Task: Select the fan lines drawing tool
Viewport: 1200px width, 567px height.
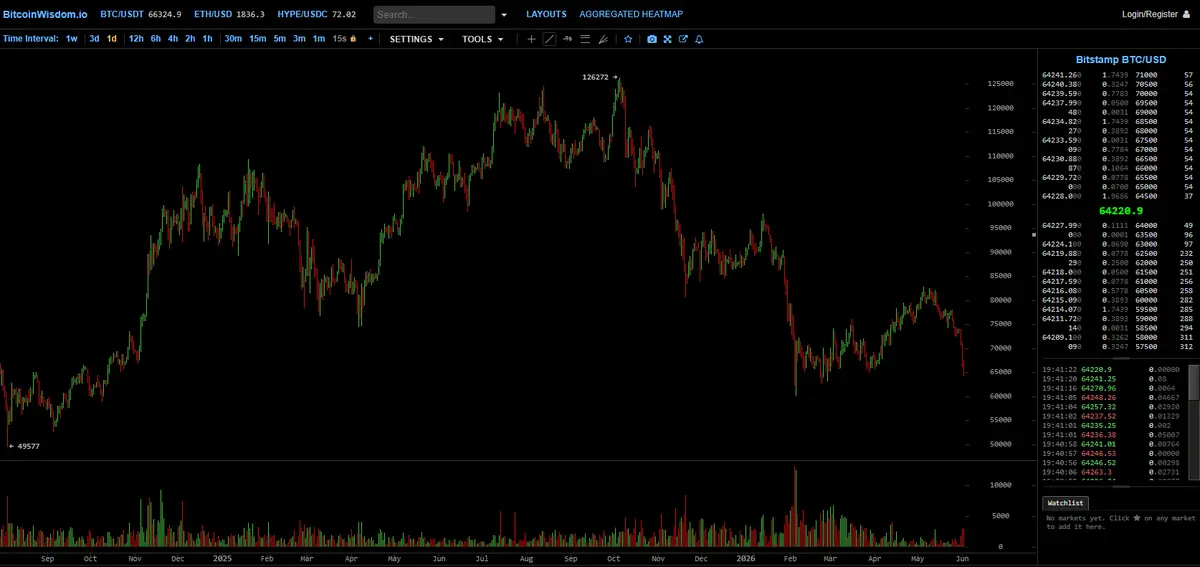Action: pos(603,39)
